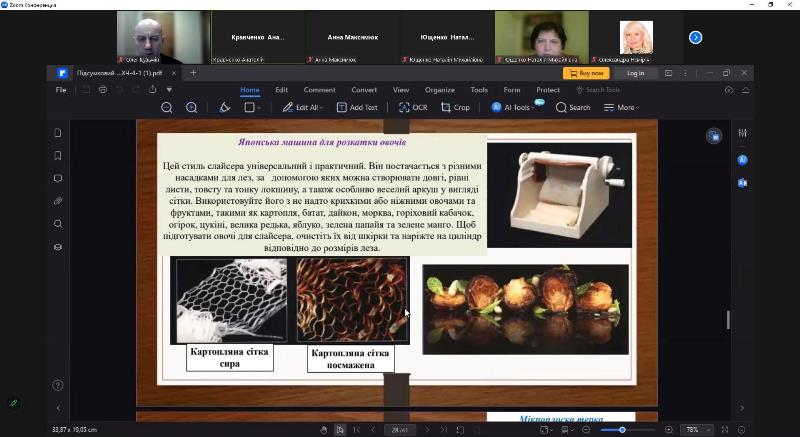Open a new tab with plus icon
The height and width of the screenshot is (437, 800).
tap(193, 73)
